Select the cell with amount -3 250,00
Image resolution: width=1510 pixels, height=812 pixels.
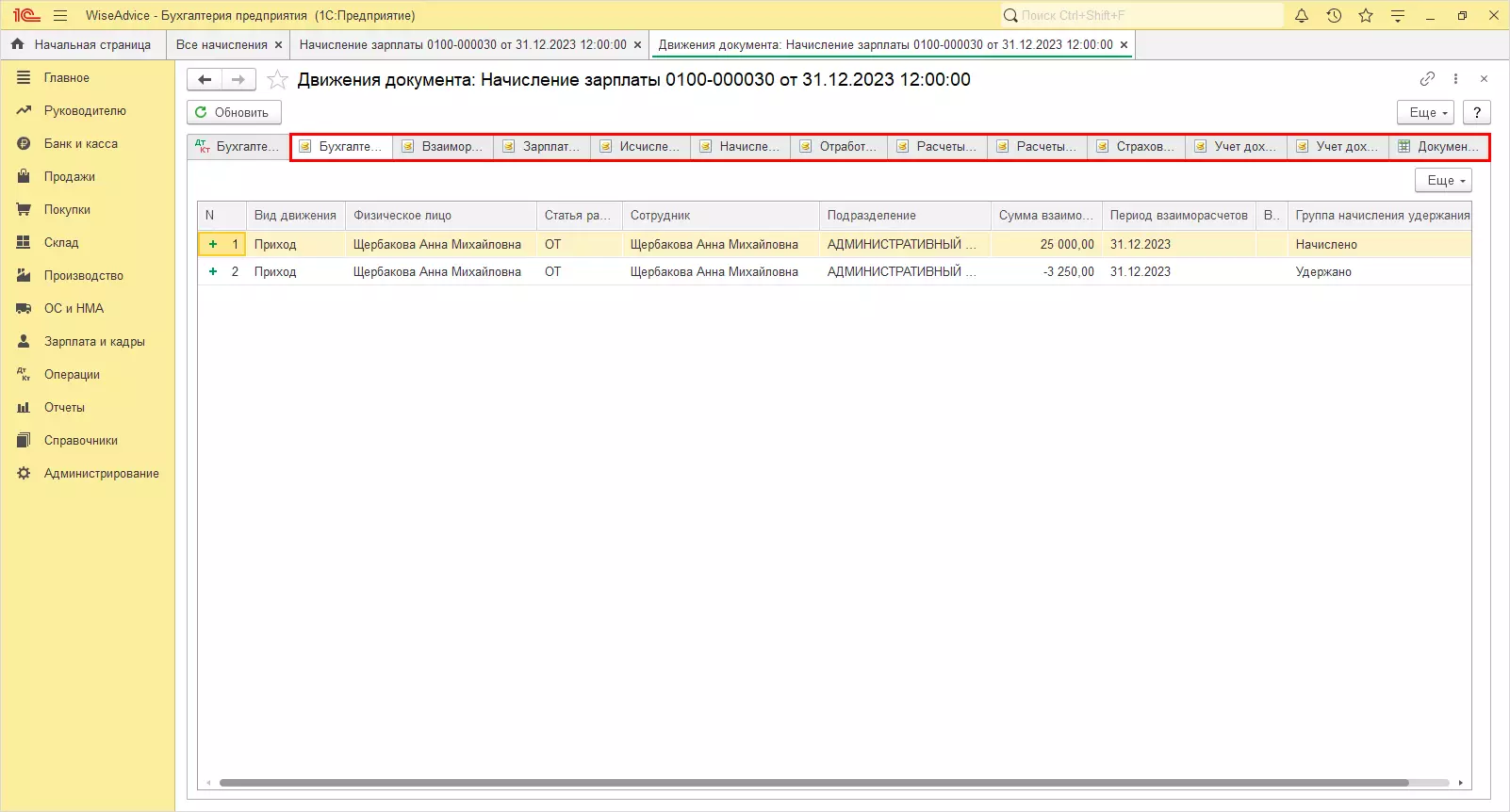click(1046, 272)
